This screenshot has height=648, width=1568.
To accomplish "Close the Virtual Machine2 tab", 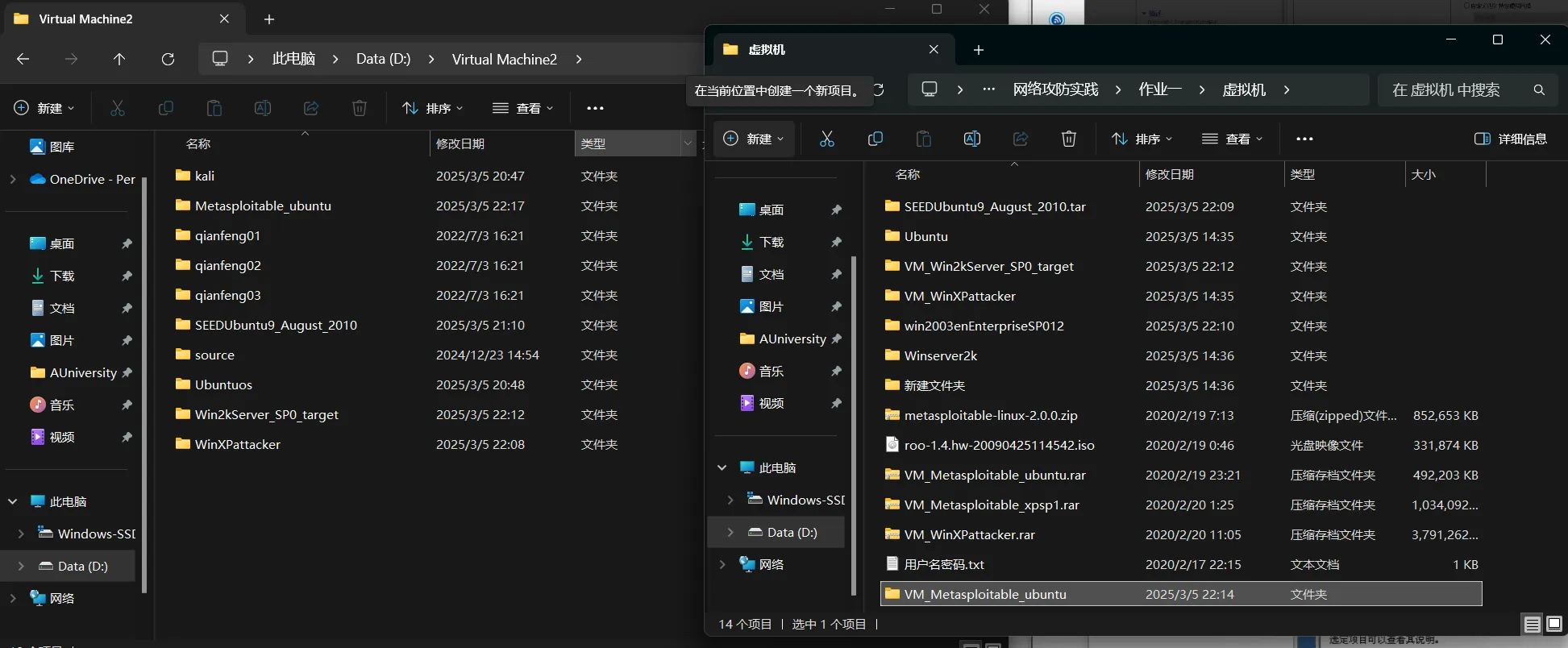I will (x=224, y=19).
